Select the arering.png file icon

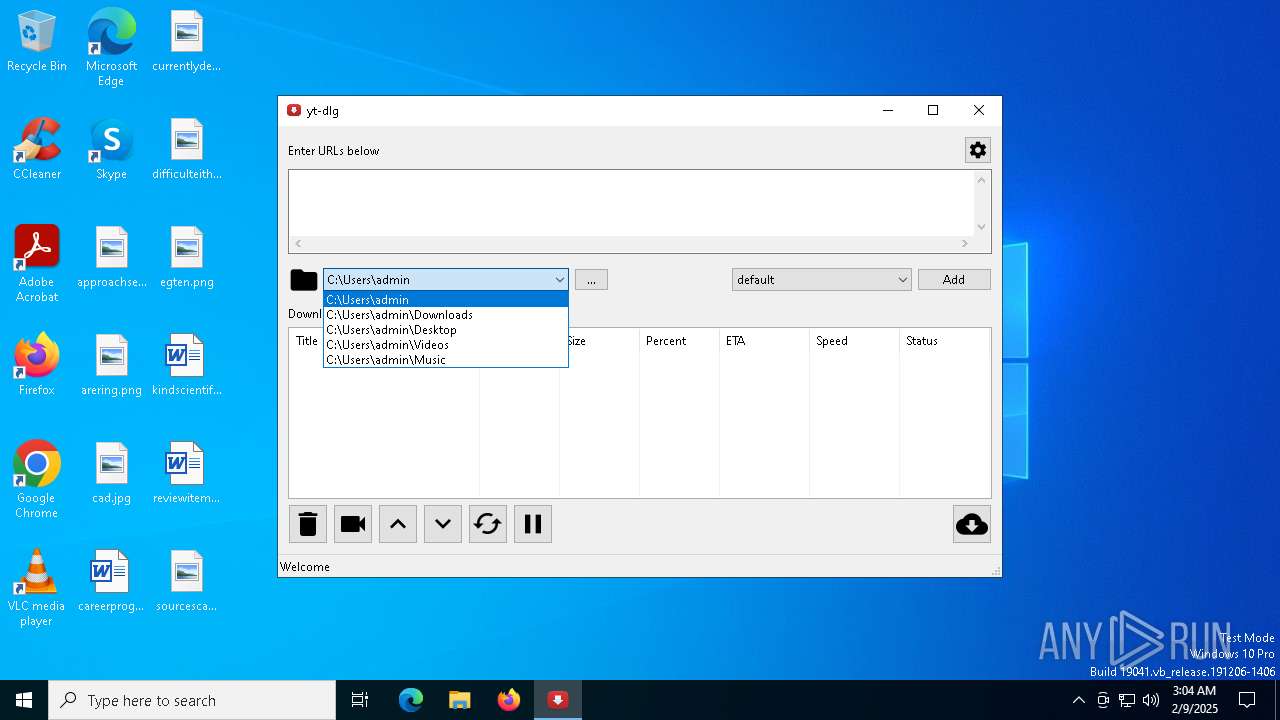[x=111, y=365]
